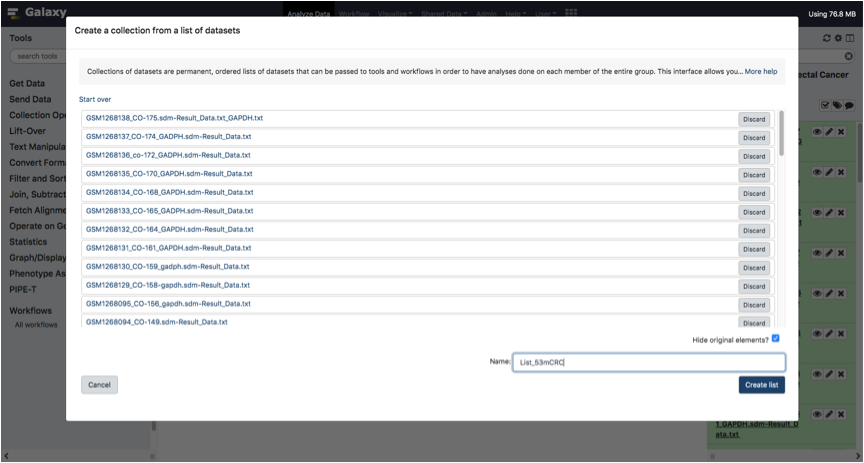Expand the PIPE-T tool section
The height and width of the screenshot is (463, 864).
tap(23, 289)
